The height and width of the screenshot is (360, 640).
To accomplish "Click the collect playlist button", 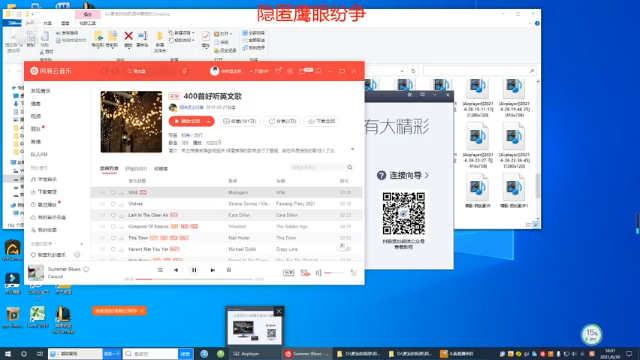I will tap(240, 121).
